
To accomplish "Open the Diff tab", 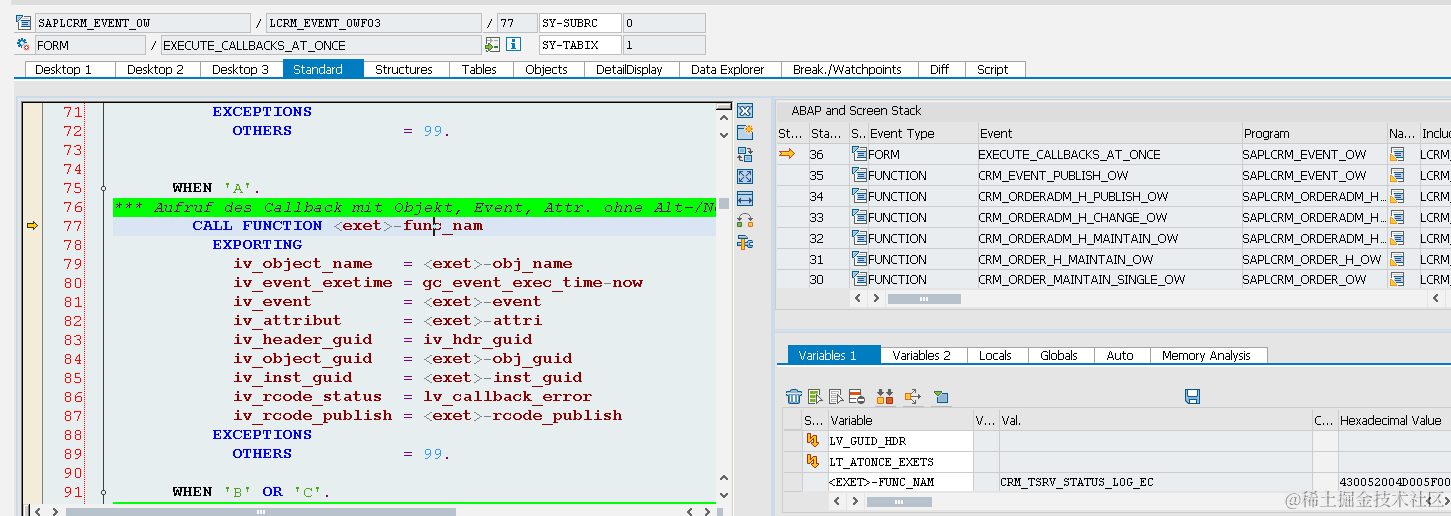I will (x=940, y=69).
